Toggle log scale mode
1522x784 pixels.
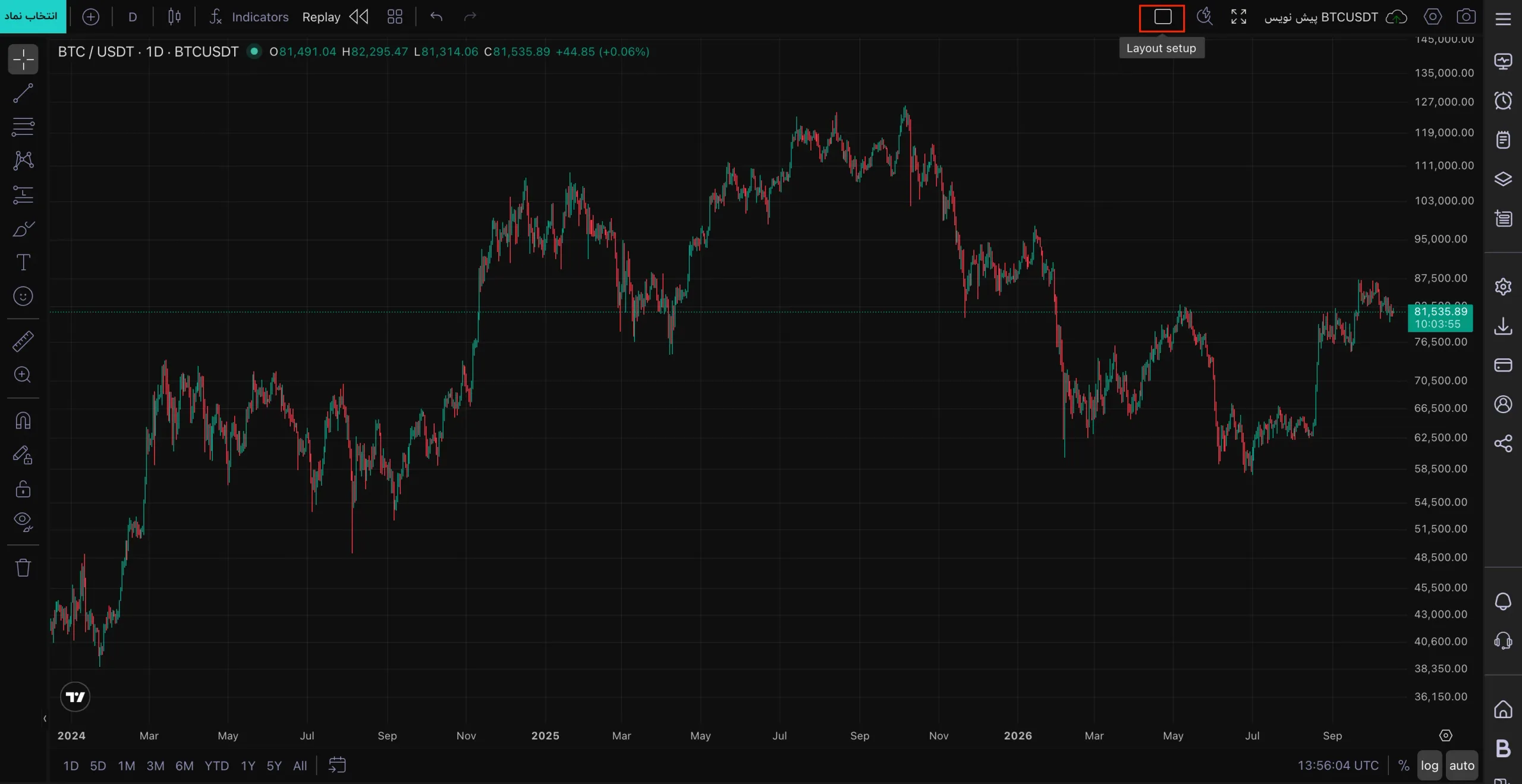coord(1430,766)
